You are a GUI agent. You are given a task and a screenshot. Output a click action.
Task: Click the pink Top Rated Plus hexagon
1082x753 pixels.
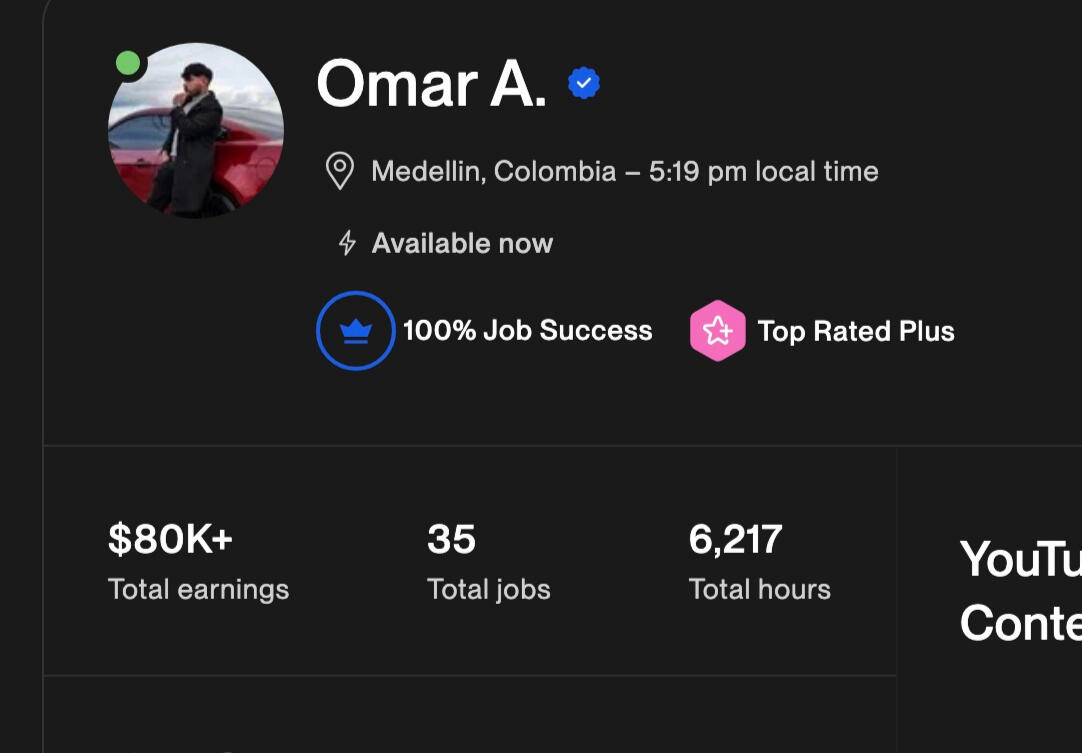(718, 331)
